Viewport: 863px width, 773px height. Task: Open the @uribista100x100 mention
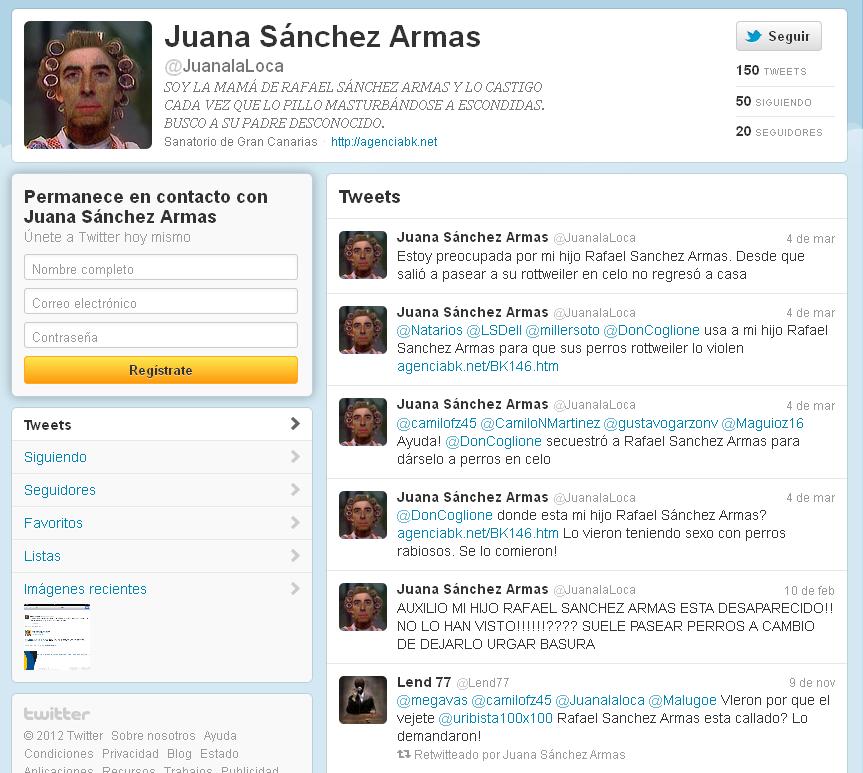(x=495, y=718)
